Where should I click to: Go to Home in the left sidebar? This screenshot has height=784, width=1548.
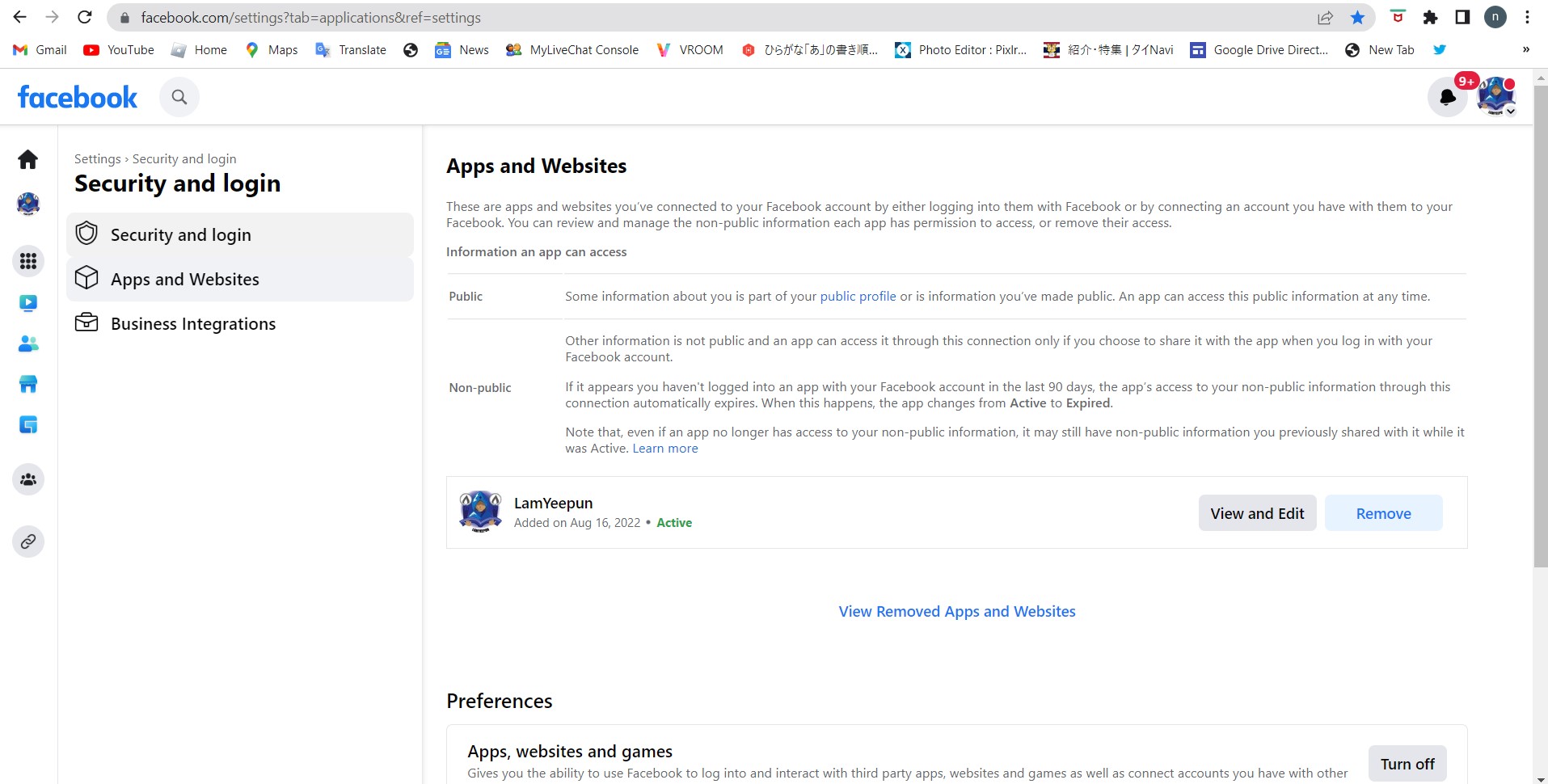pyautogui.click(x=28, y=159)
